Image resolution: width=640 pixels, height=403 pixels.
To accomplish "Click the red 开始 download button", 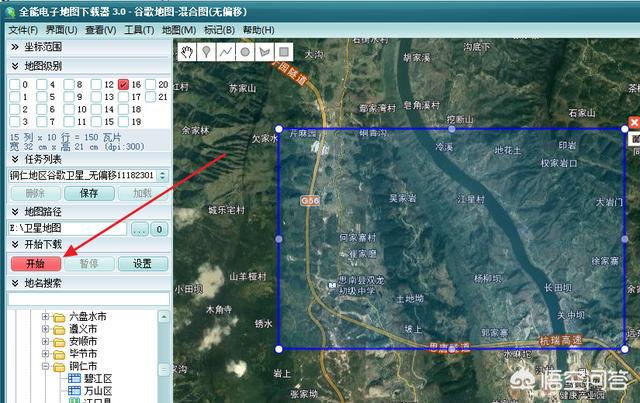I will pos(34,264).
